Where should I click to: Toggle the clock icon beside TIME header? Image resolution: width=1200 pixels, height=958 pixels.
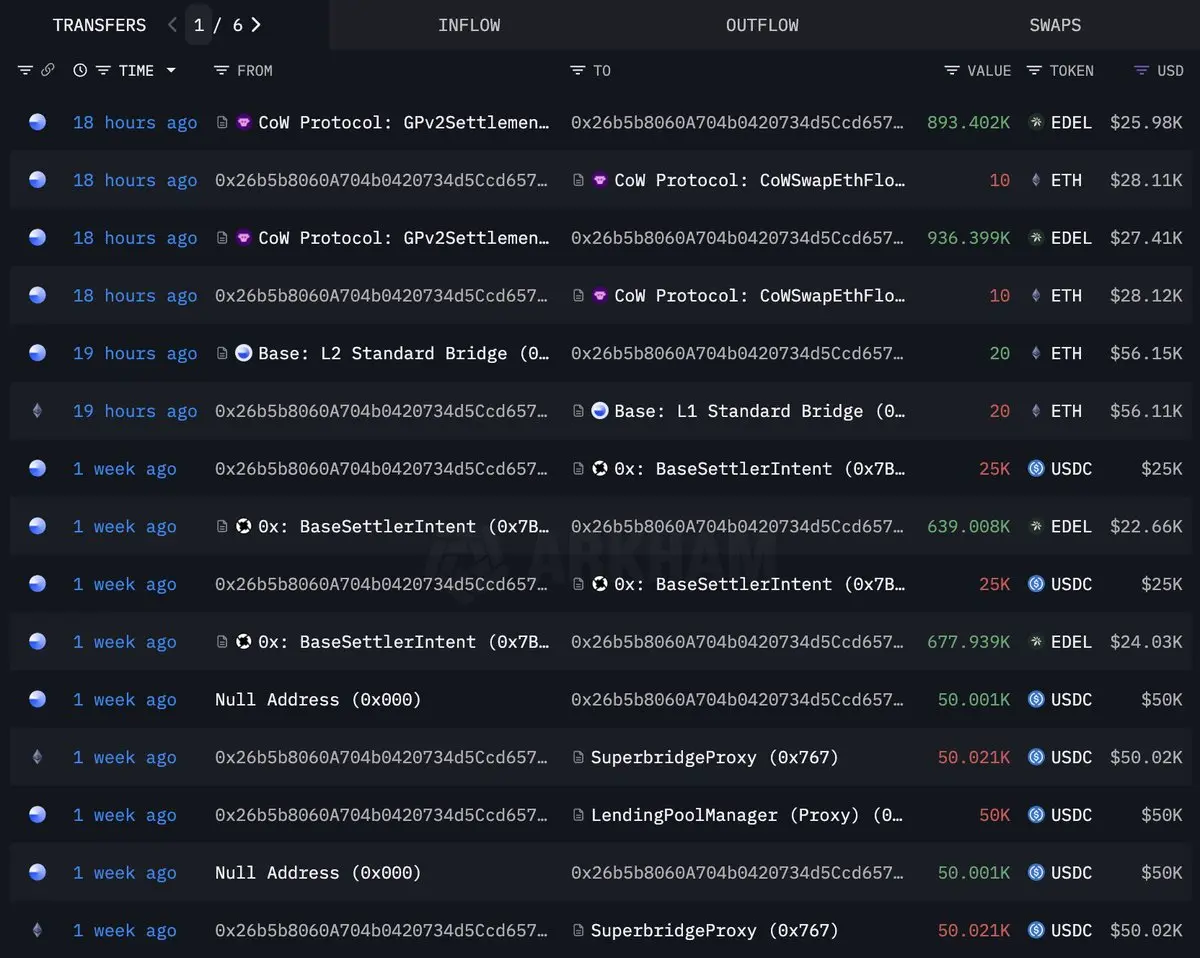pyautogui.click(x=79, y=70)
